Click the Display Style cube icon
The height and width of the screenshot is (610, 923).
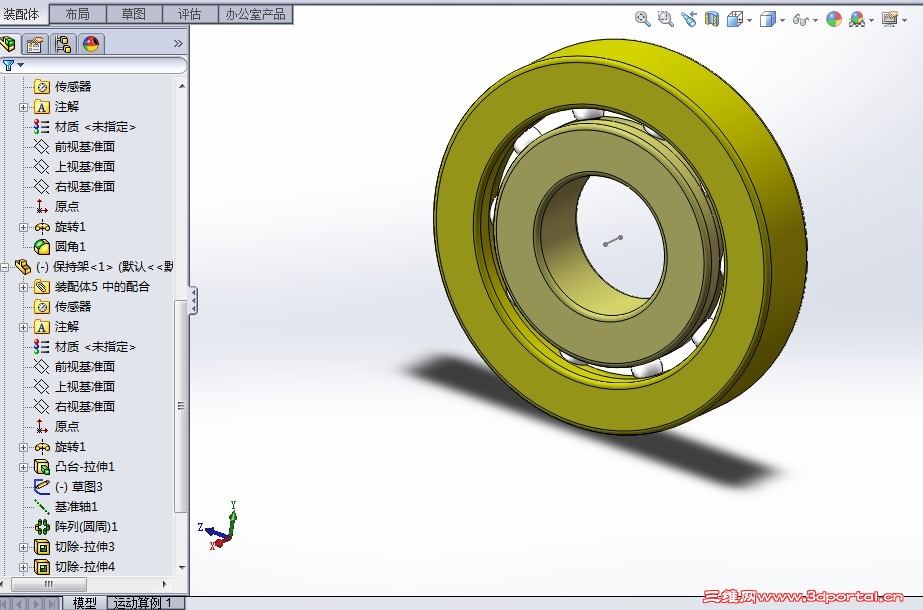pos(768,19)
